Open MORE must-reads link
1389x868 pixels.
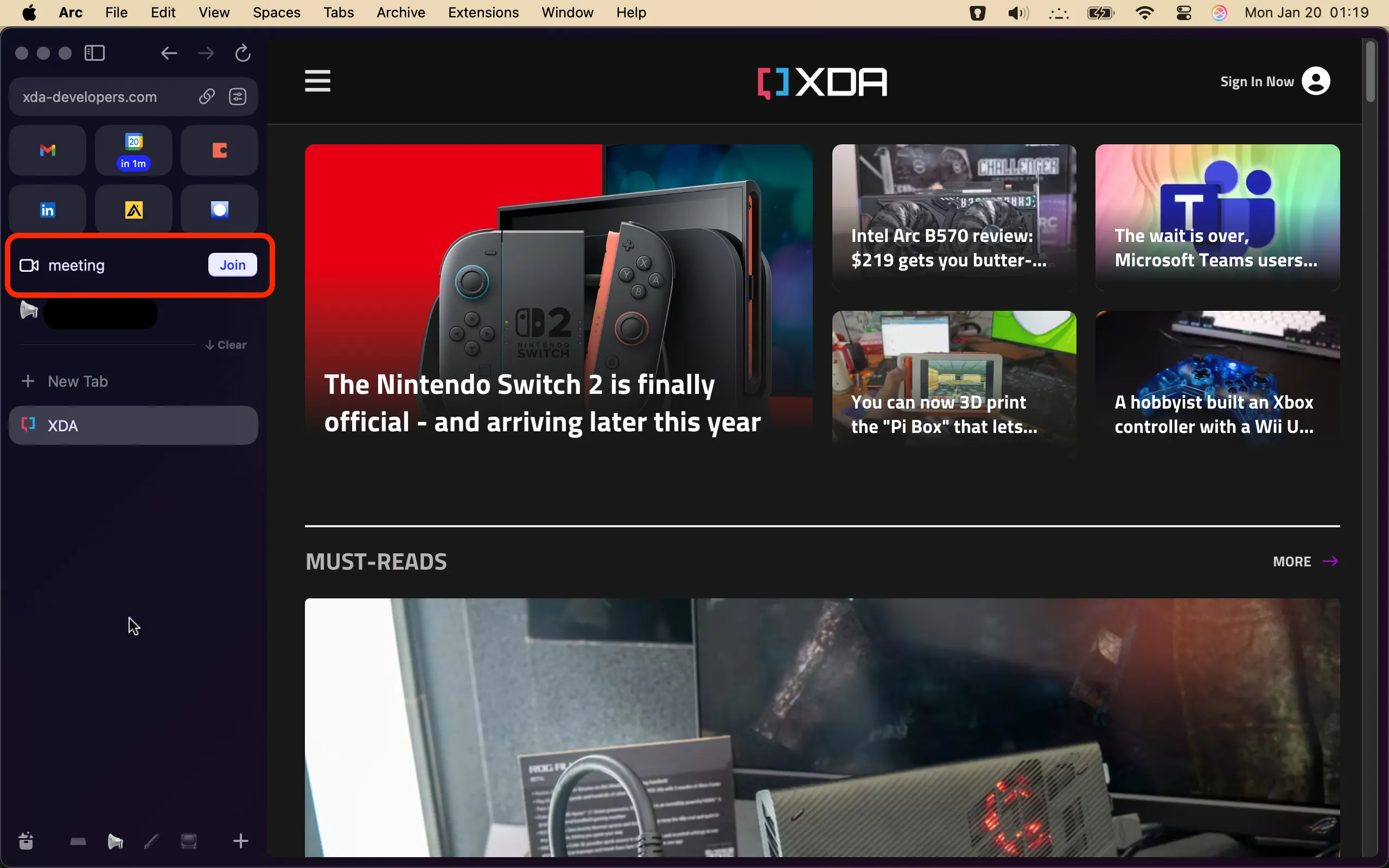tap(1305, 561)
